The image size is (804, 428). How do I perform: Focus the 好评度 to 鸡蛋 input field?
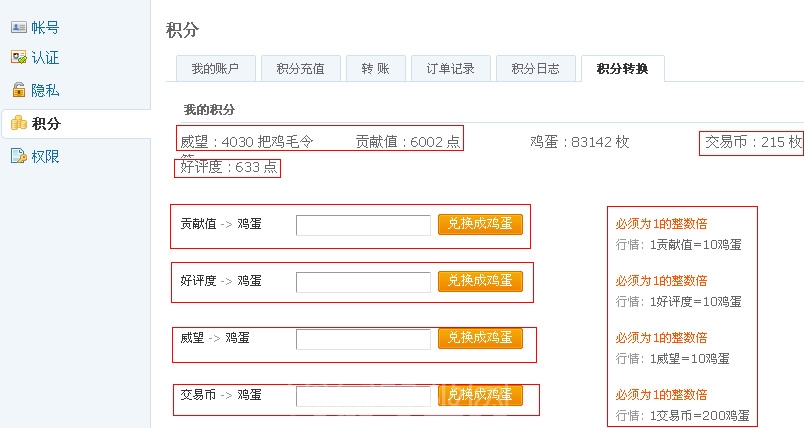[363, 282]
